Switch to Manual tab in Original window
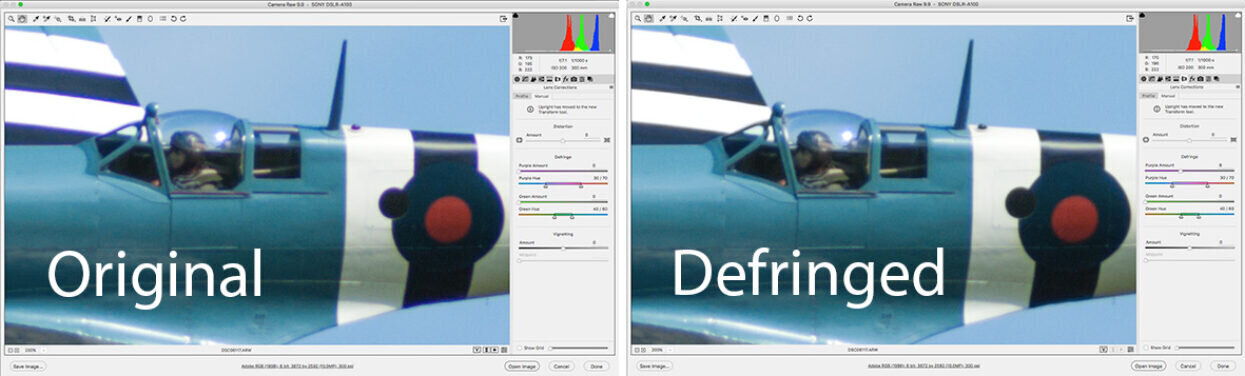 (x=541, y=96)
